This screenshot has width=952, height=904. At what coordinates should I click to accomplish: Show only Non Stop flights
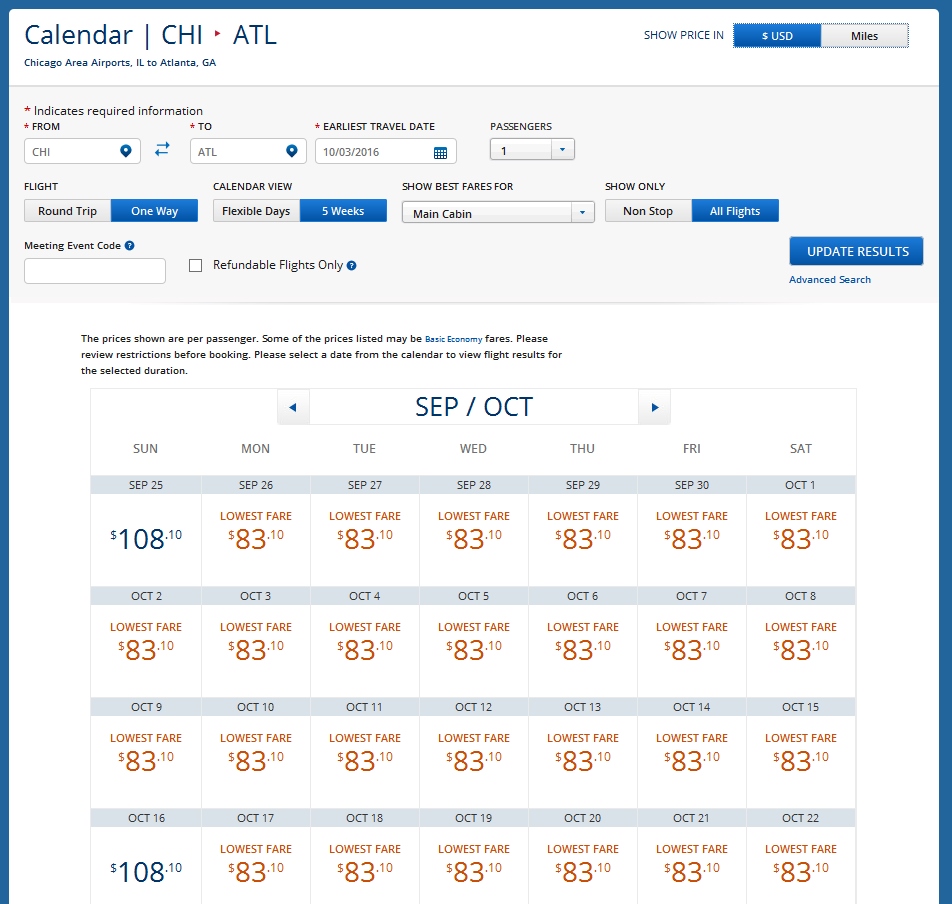coord(648,211)
